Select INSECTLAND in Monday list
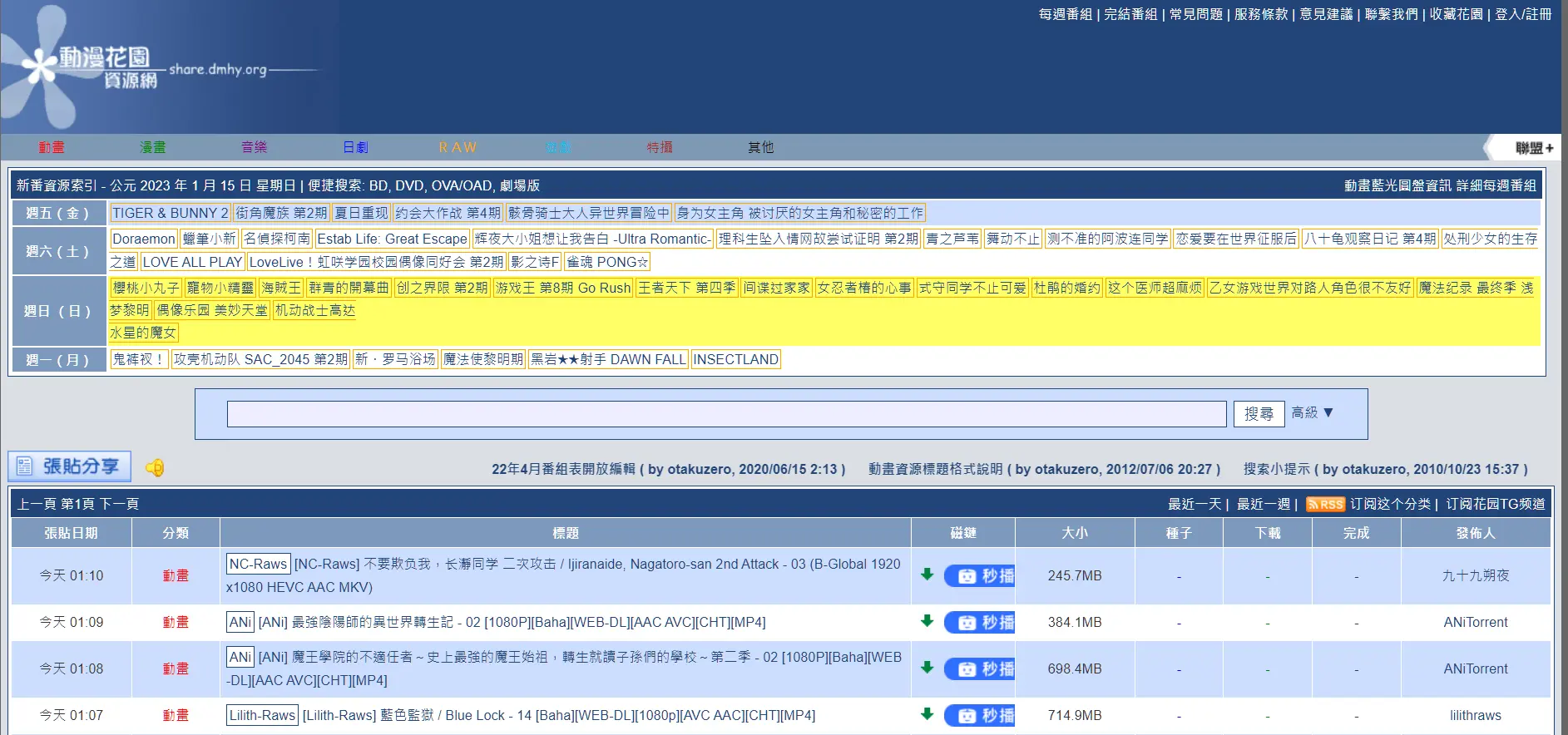1568x735 pixels. [x=736, y=359]
